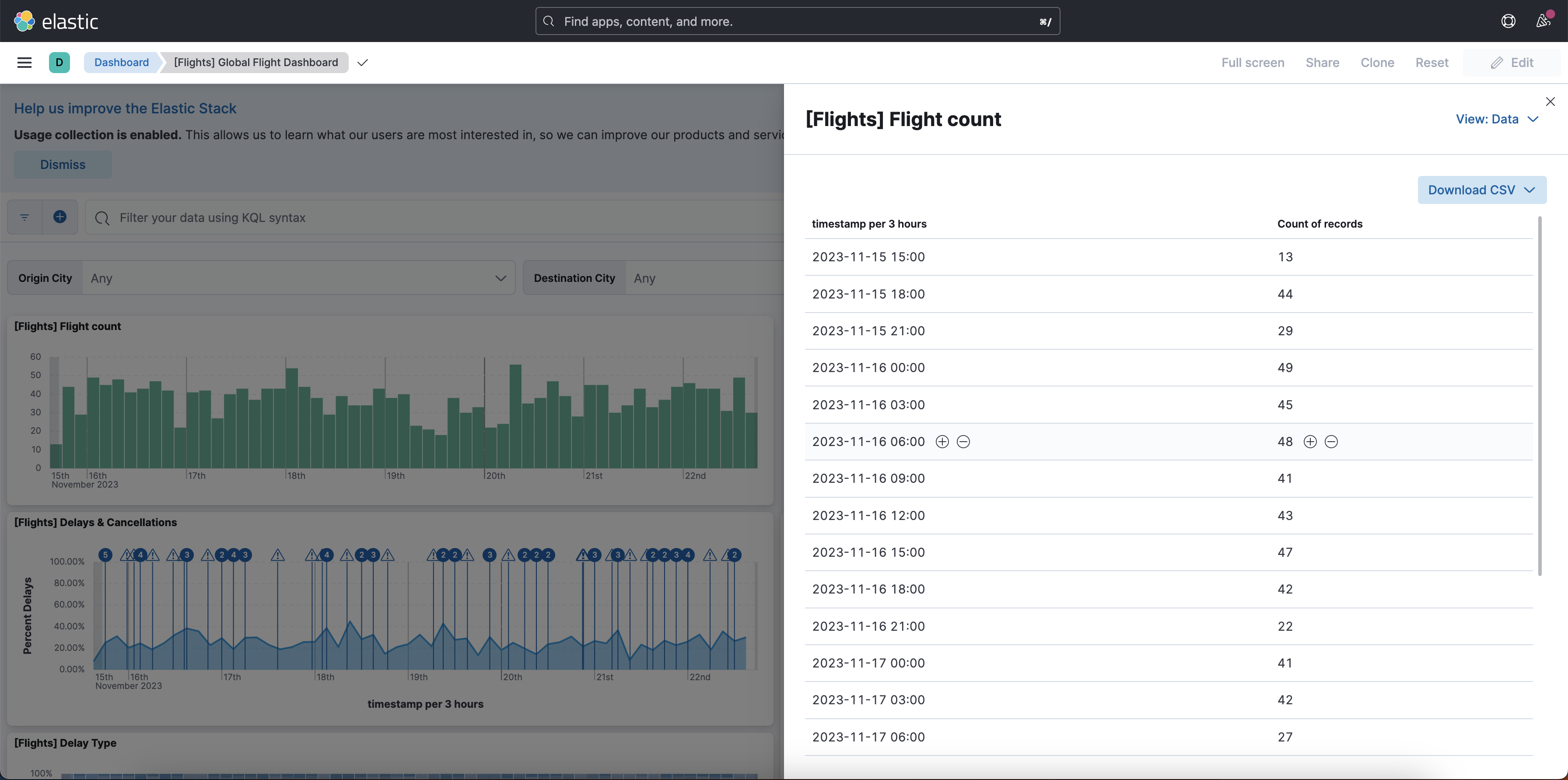Viewport: 1568px width, 780px height.
Task: Open the Download CSV dropdown
Action: 1481,190
